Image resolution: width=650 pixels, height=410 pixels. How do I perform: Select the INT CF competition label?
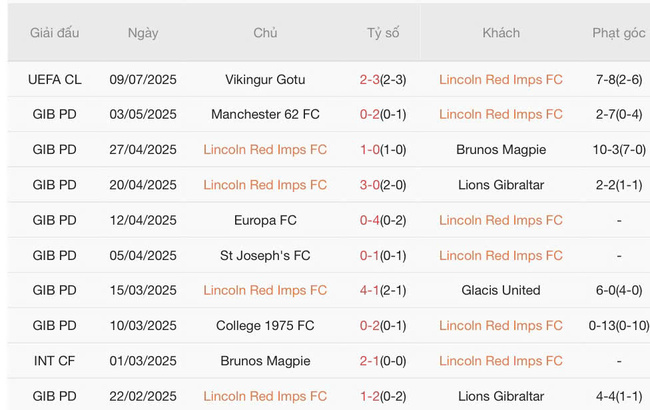click(x=53, y=361)
